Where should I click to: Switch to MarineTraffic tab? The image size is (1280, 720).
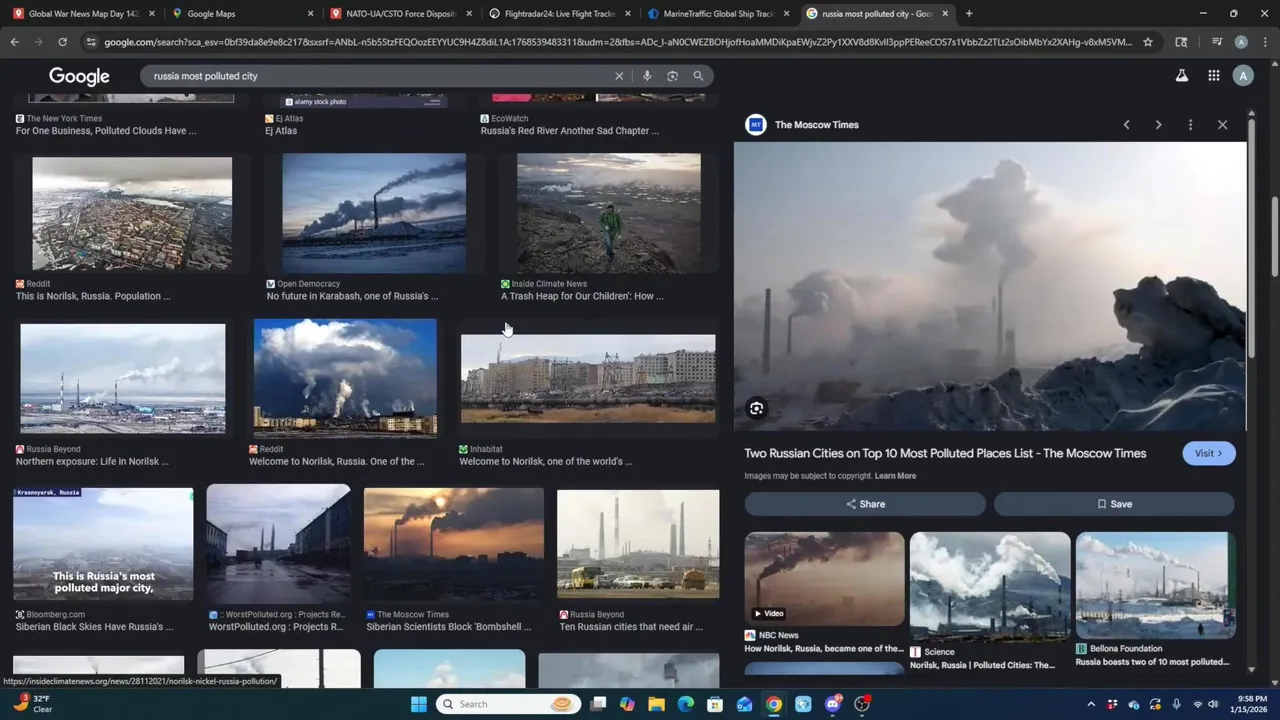pos(717,14)
